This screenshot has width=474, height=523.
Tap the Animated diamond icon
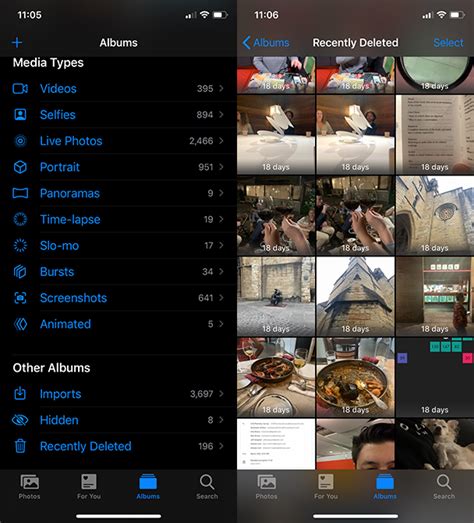pos(20,324)
